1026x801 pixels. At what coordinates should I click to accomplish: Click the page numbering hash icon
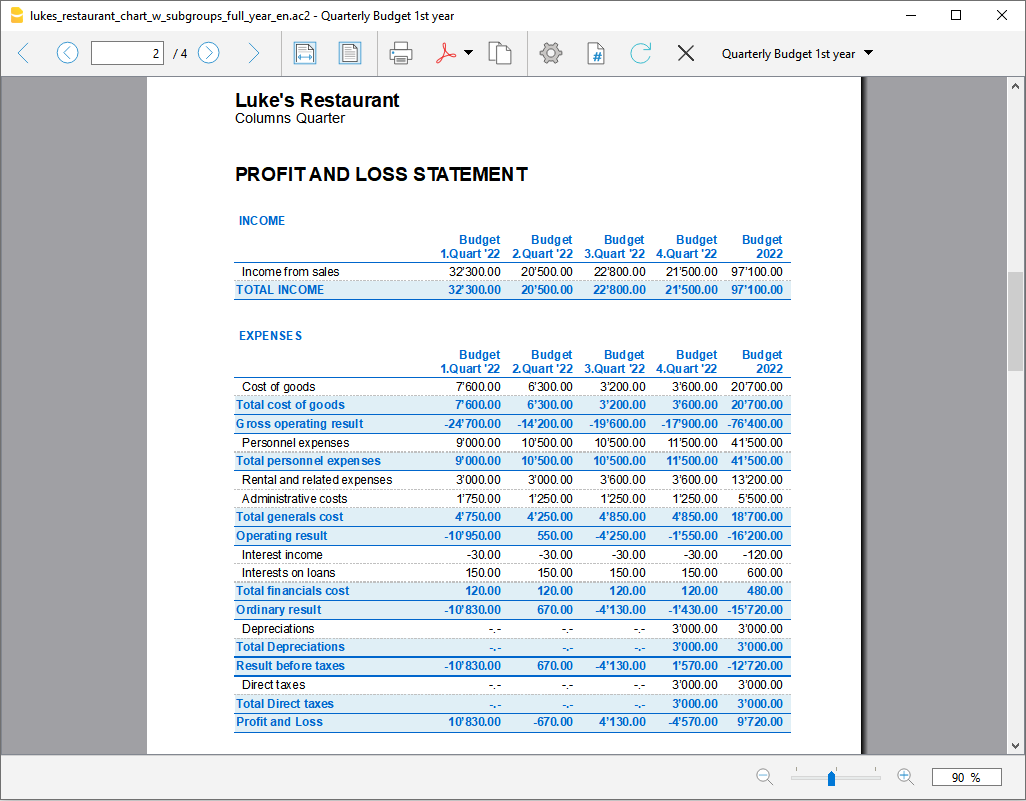click(595, 53)
